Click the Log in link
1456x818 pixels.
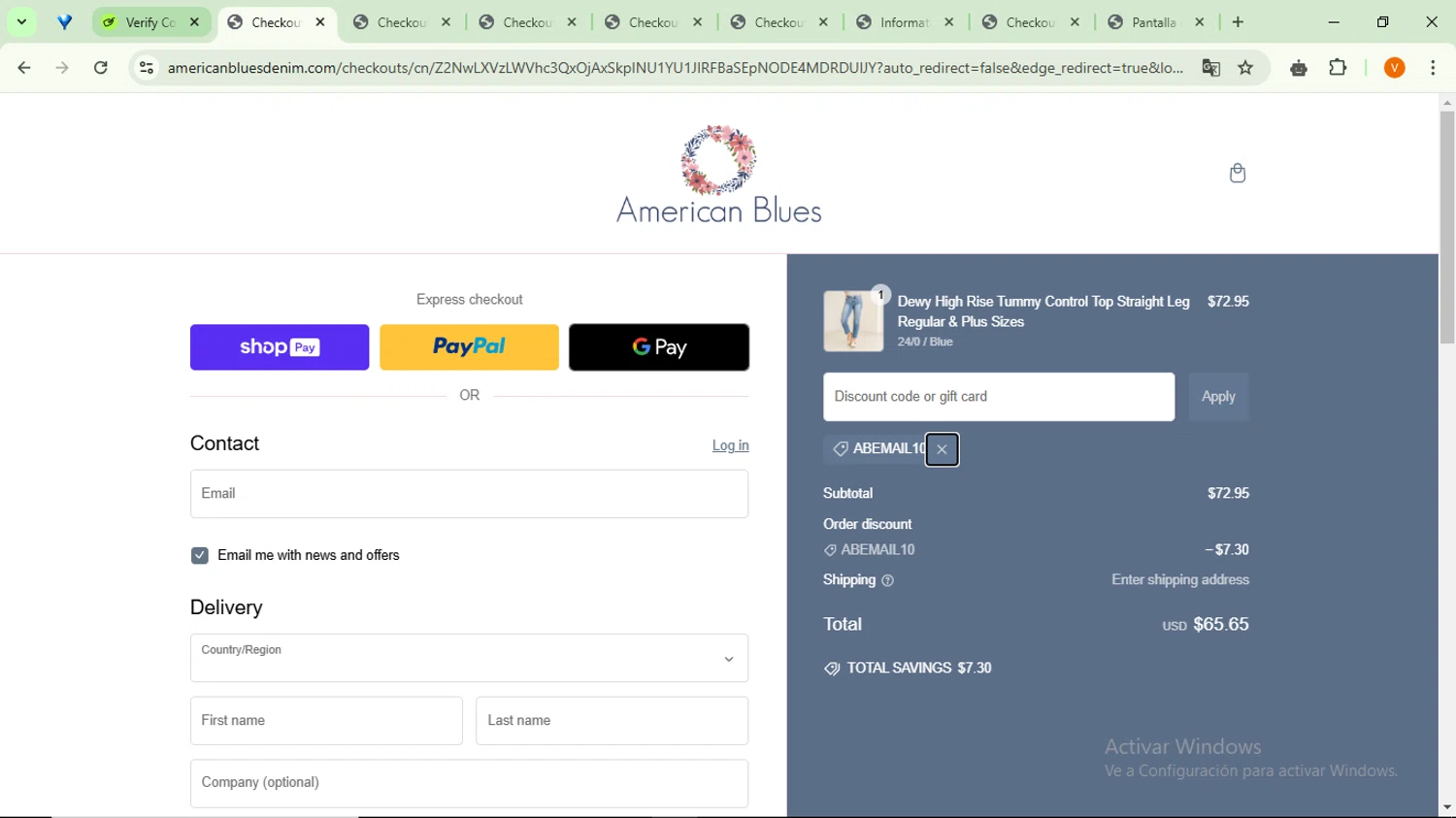(x=730, y=445)
